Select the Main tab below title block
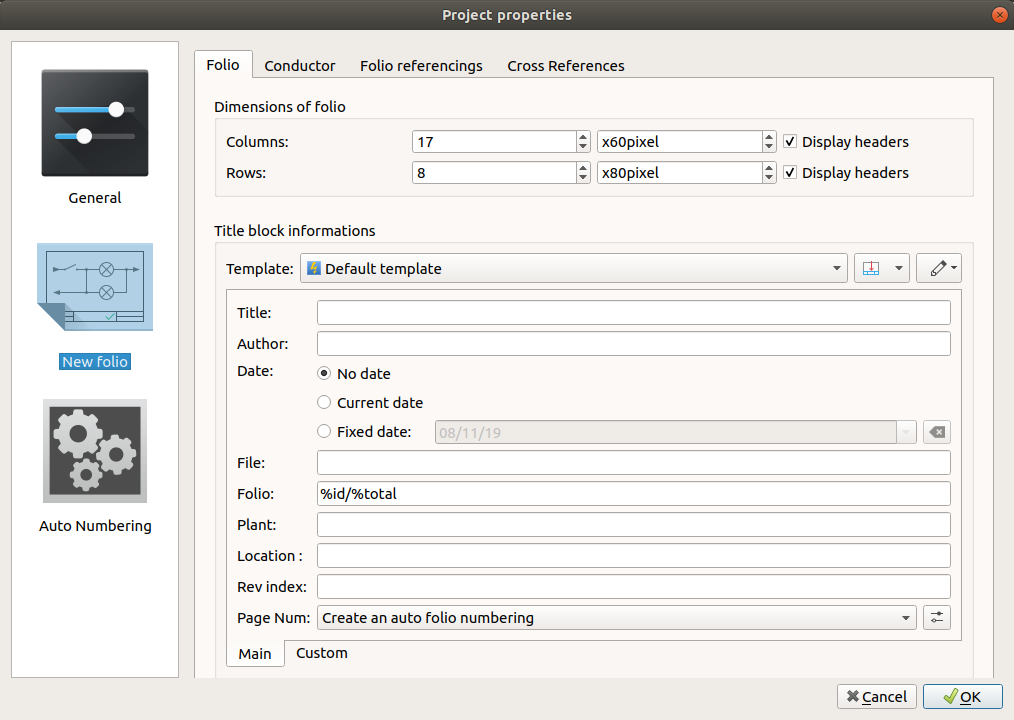This screenshot has height=720, width=1014. pos(255,654)
